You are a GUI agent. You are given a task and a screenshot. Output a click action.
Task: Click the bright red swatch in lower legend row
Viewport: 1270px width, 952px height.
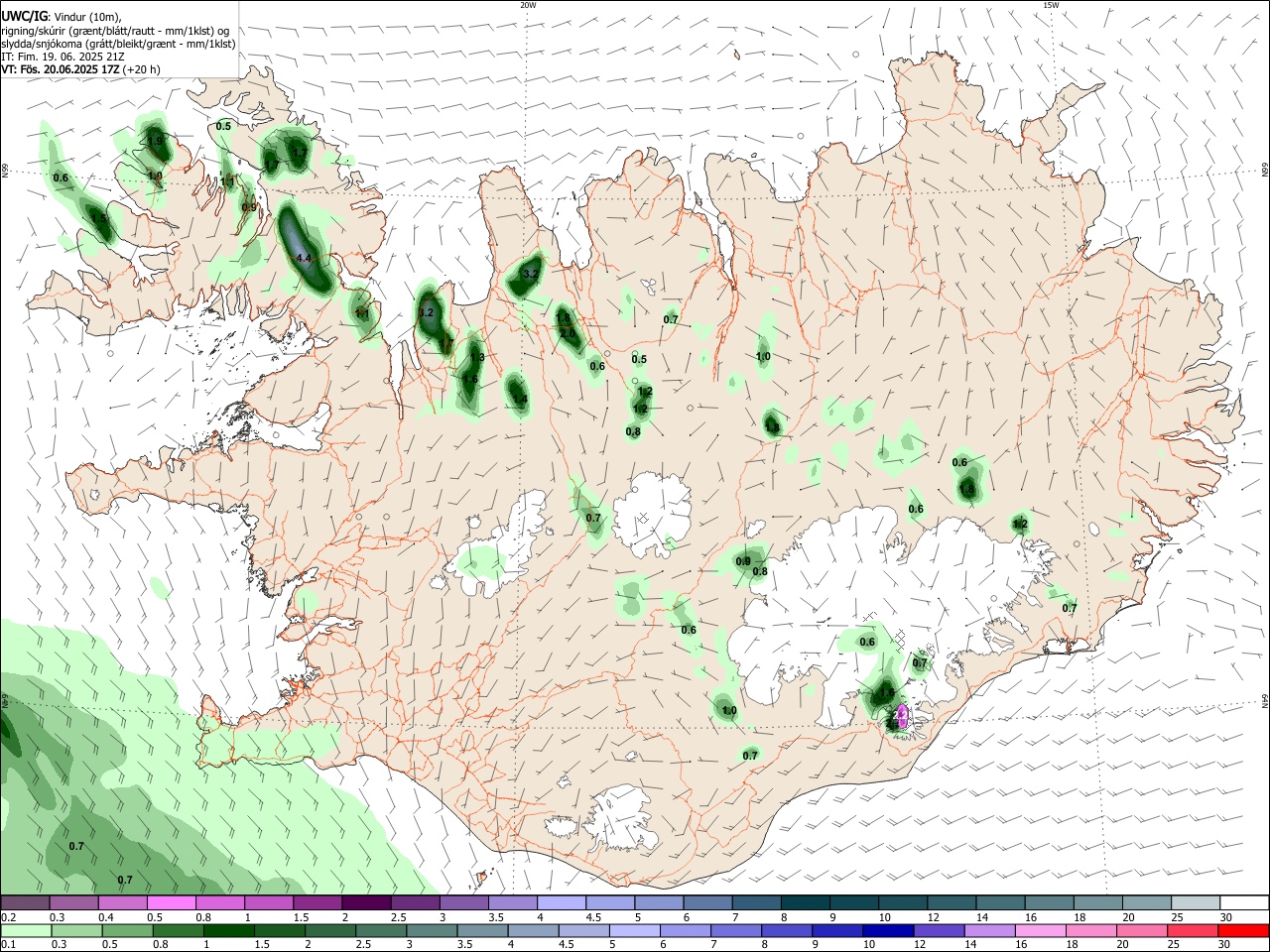point(1244,930)
